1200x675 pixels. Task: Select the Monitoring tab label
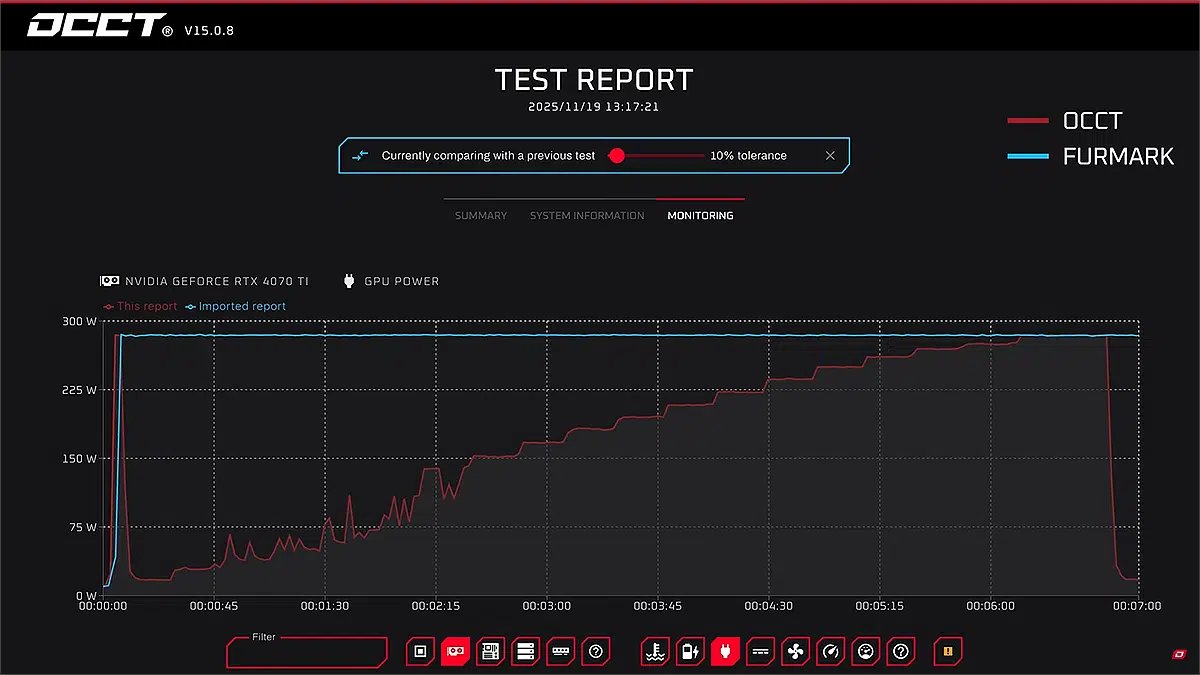[700, 215]
